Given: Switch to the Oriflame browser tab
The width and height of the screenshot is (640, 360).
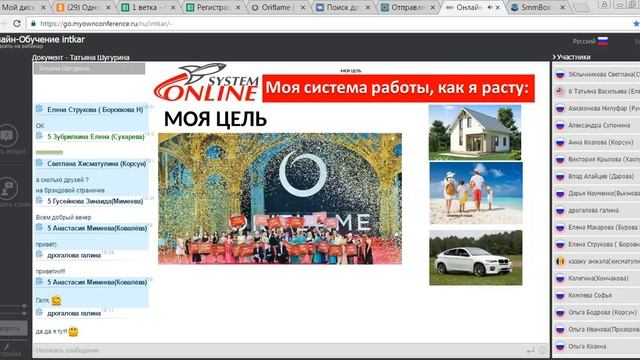Looking at the screenshot, I should coord(278,7).
